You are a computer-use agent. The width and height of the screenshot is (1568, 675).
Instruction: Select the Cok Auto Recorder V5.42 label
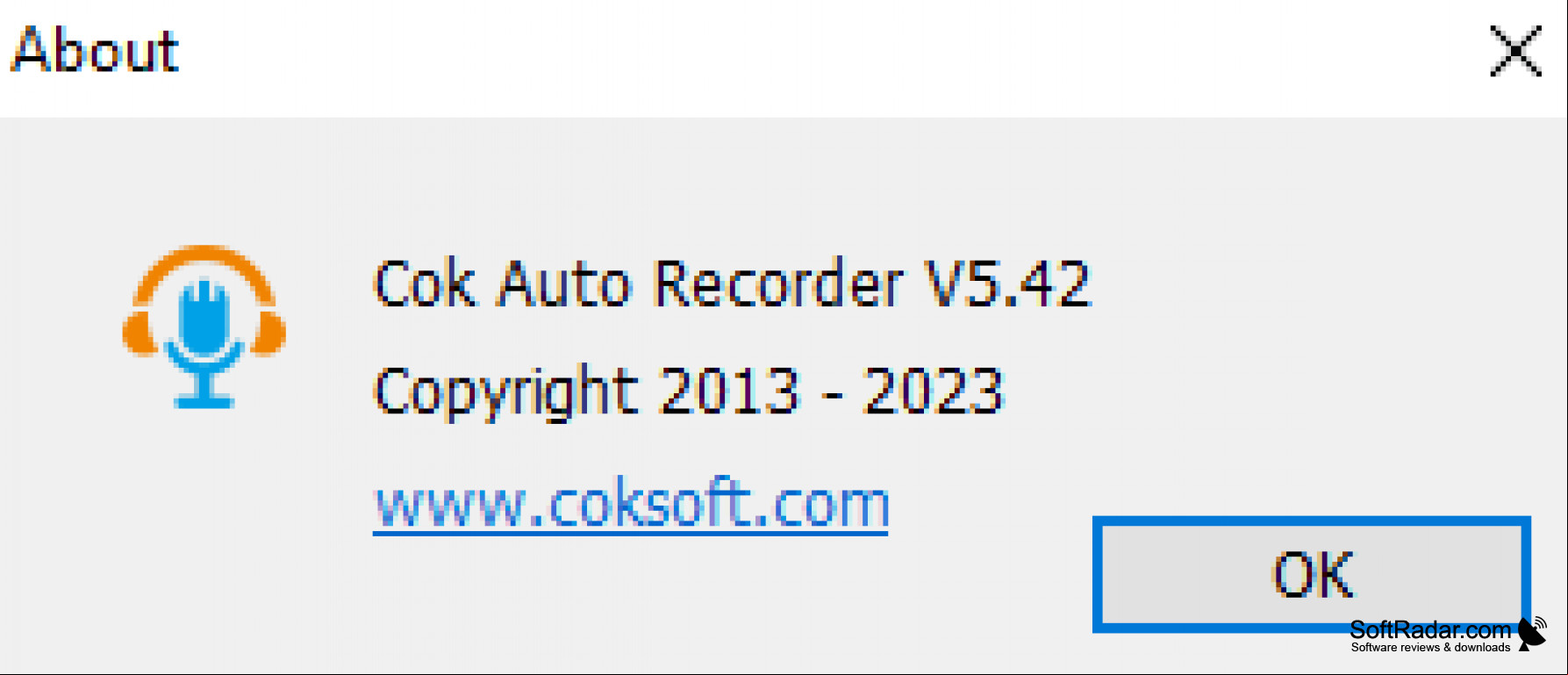click(733, 284)
